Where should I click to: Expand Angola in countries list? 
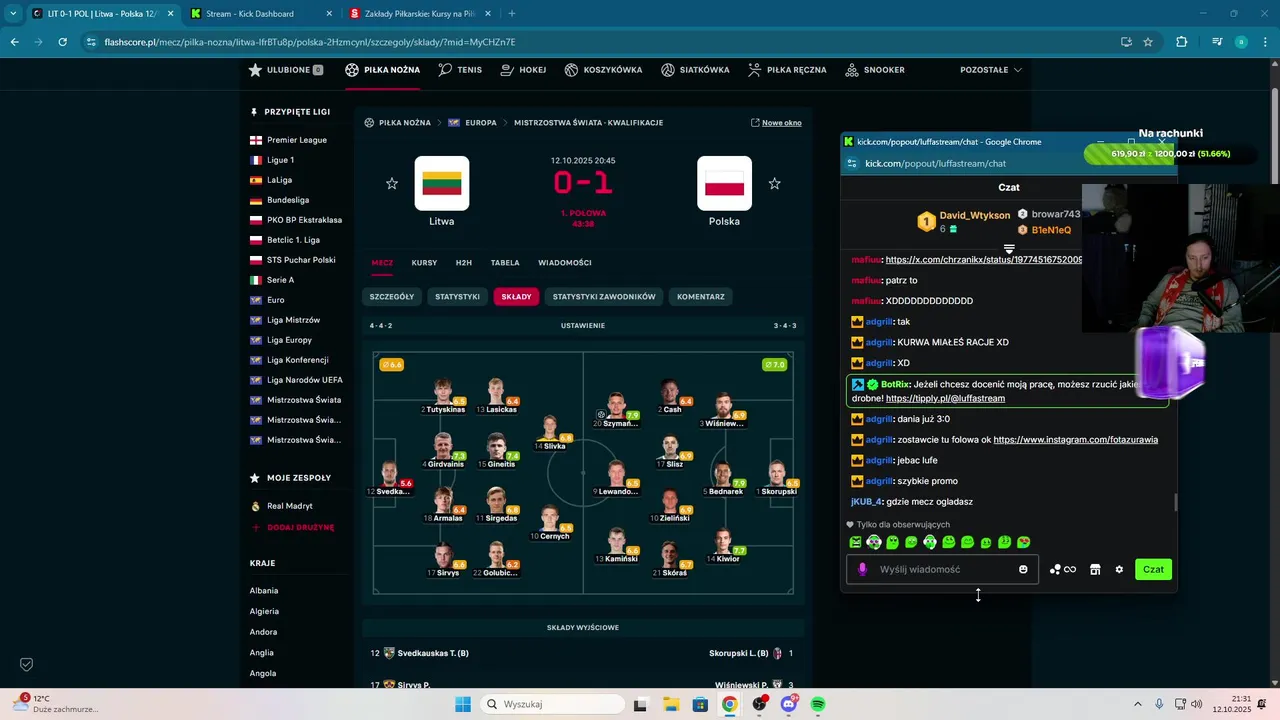point(263,673)
